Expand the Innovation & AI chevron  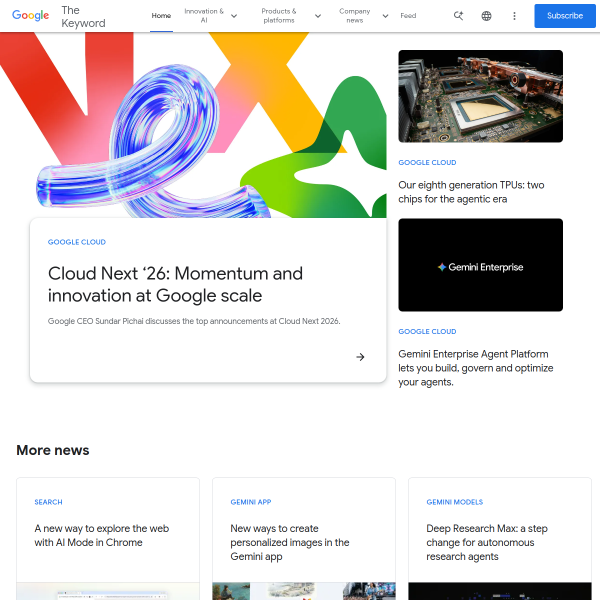234,16
